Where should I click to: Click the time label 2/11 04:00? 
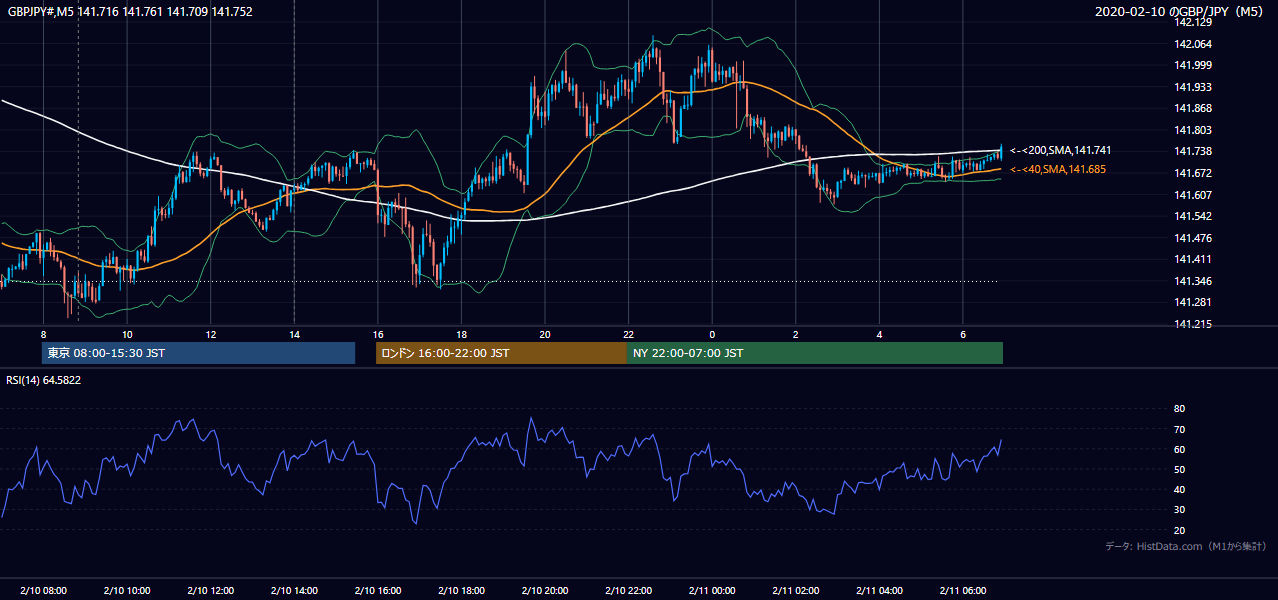click(879, 591)
